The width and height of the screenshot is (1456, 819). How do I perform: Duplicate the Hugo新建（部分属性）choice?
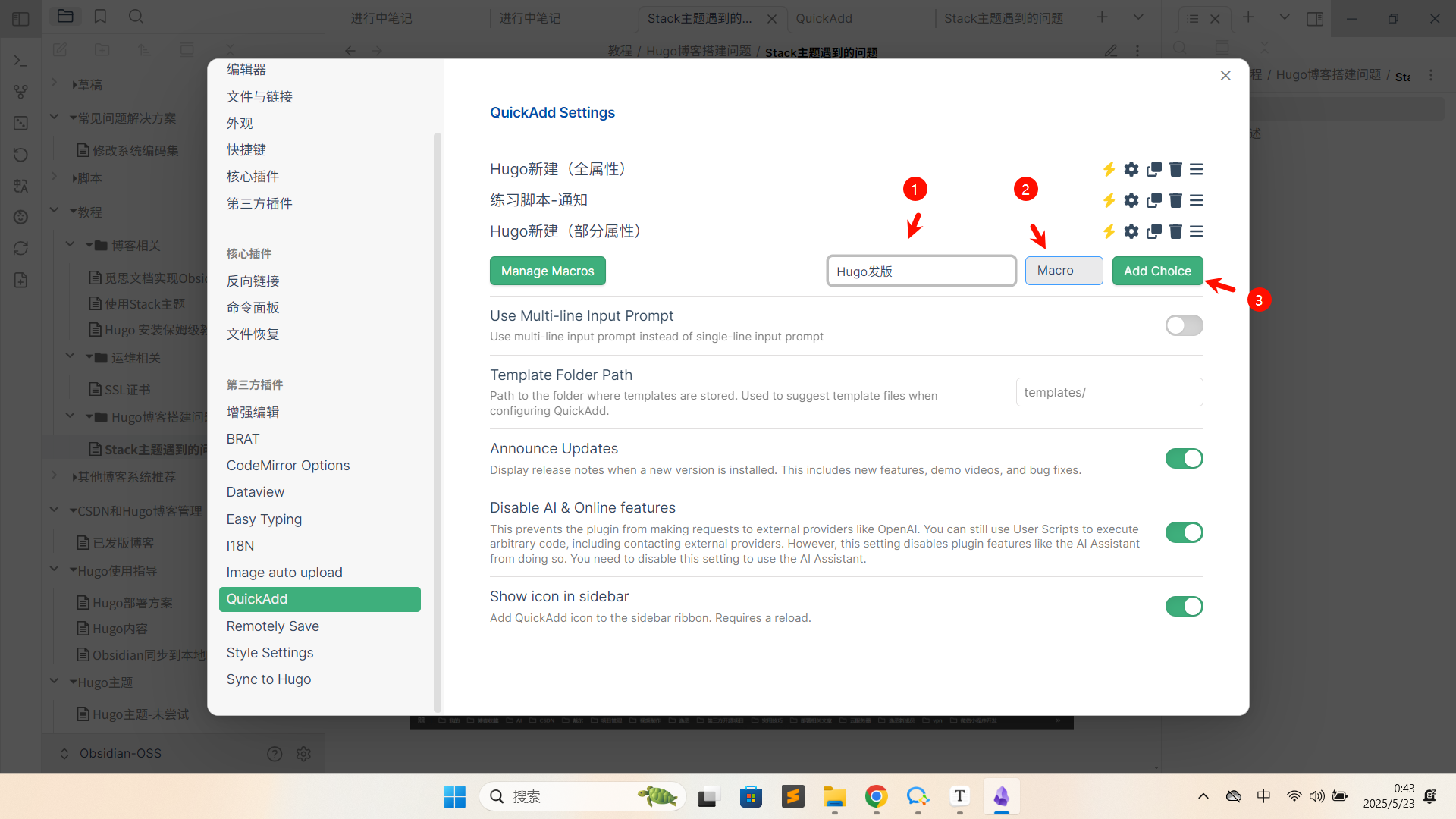(1153, 231)
